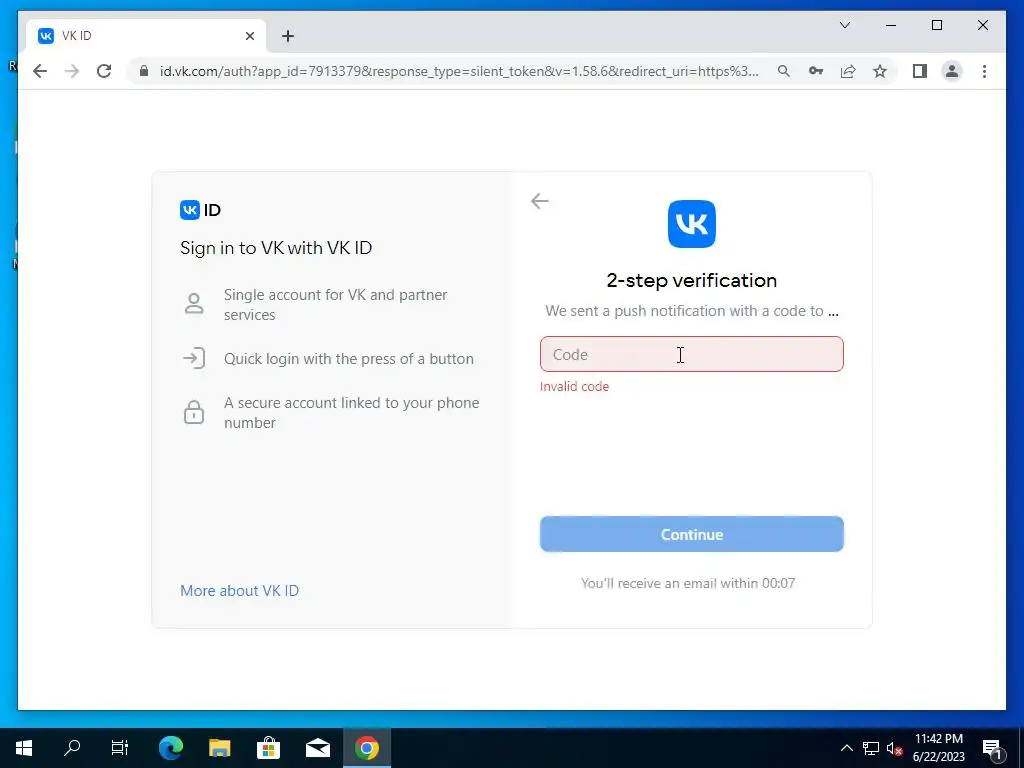Close the VK ID tab

pos(249,36)
